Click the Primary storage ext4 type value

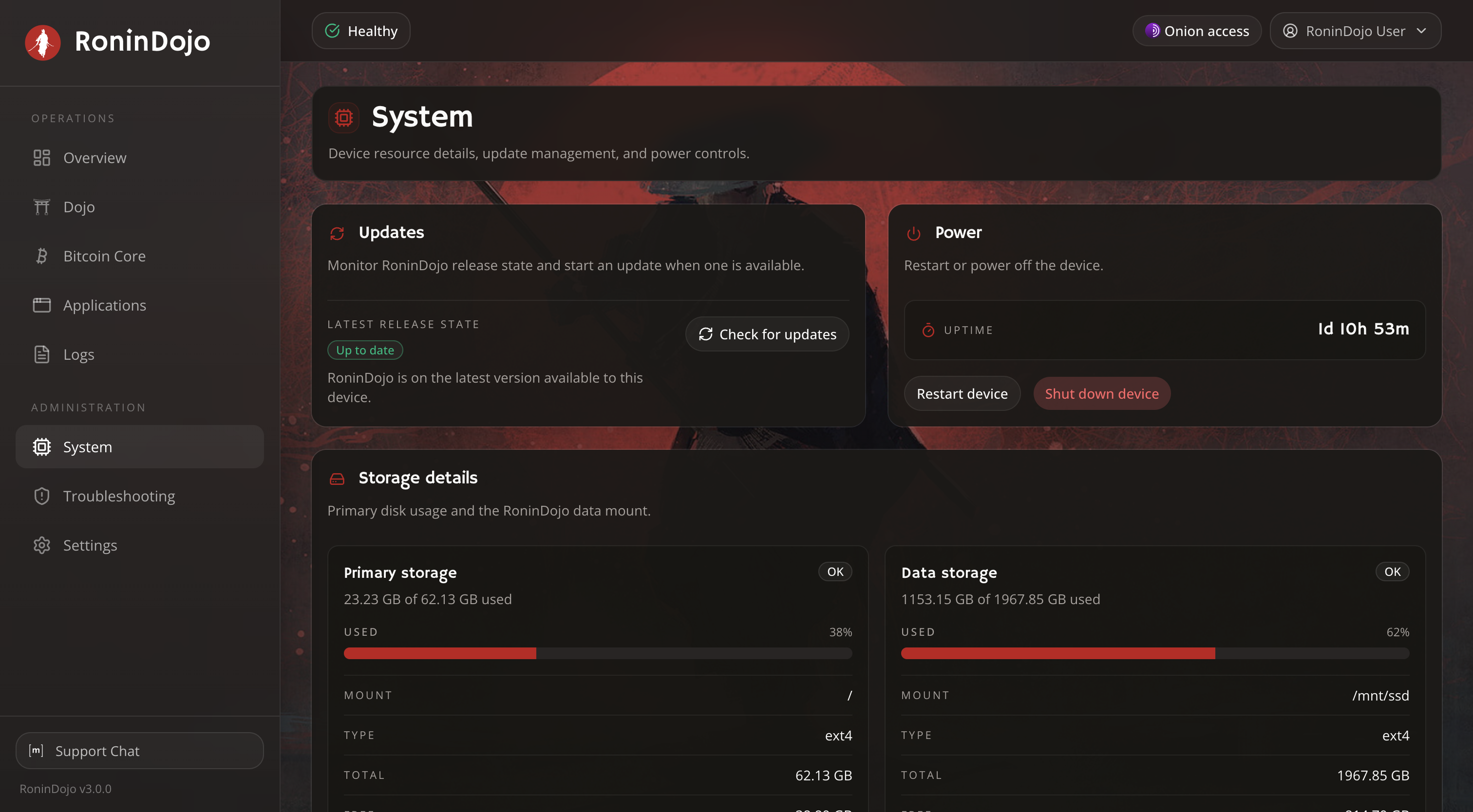[x=838, y=736]
